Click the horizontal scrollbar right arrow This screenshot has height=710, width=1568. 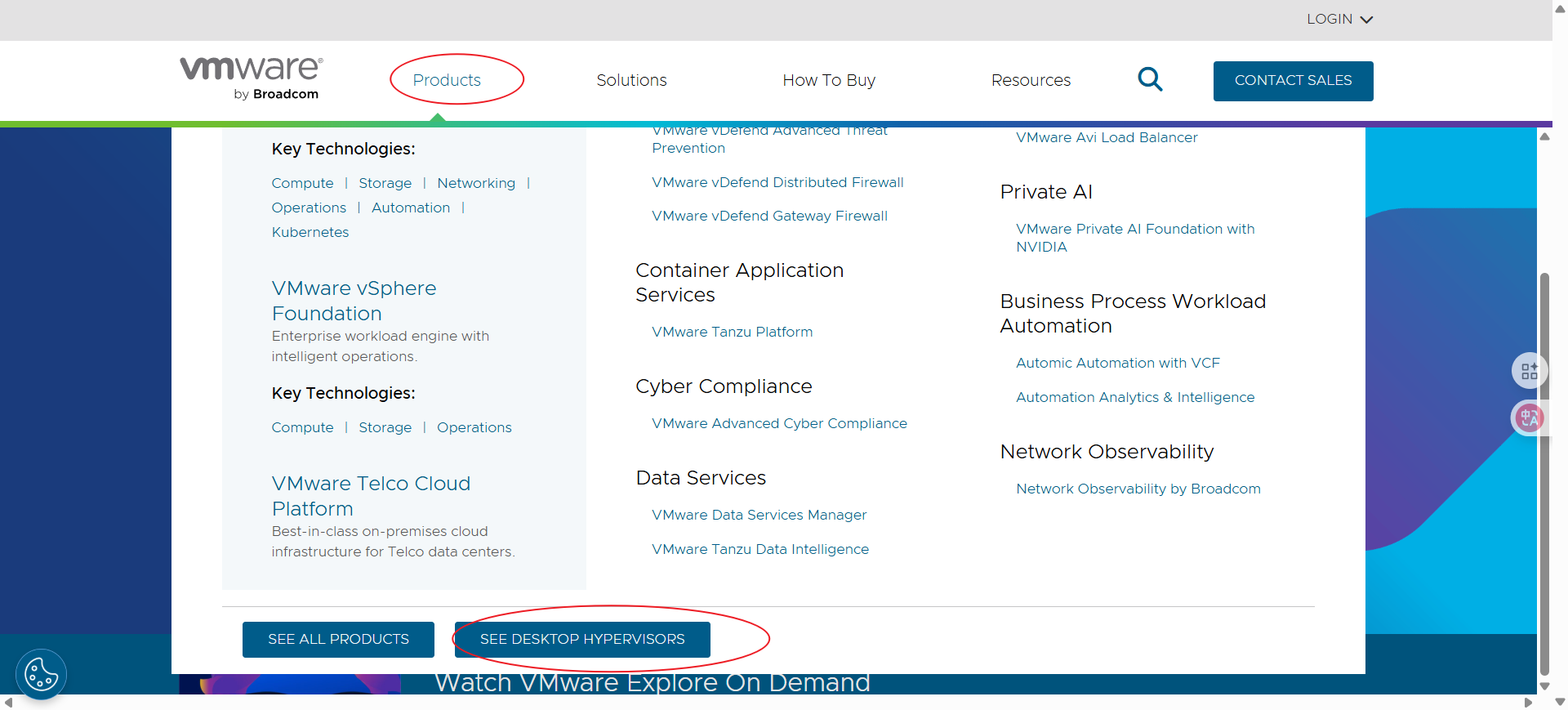(1529, 703)
